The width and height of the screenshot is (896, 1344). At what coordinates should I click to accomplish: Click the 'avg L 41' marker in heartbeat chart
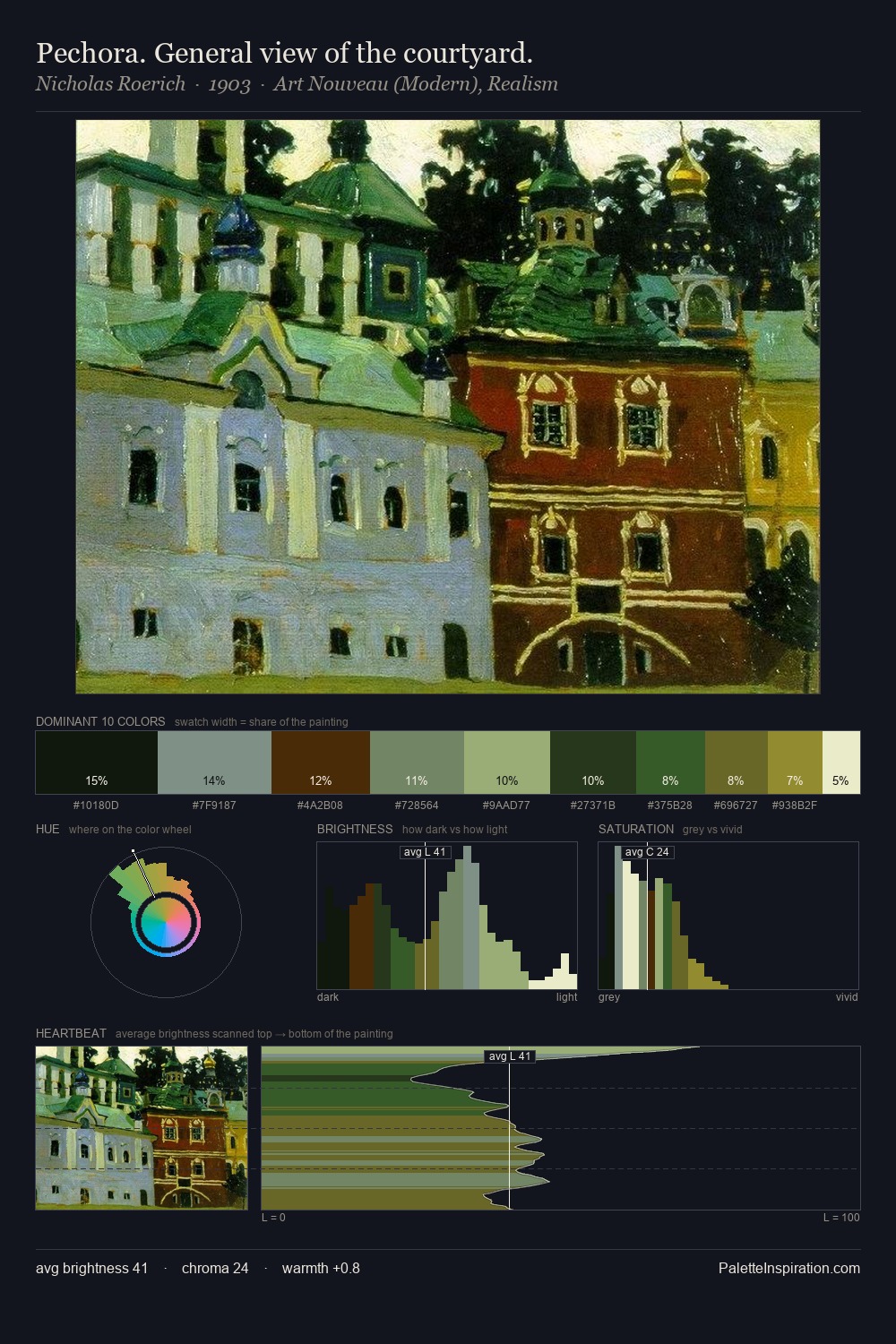pyautogui.click(x=509, y=1056)
